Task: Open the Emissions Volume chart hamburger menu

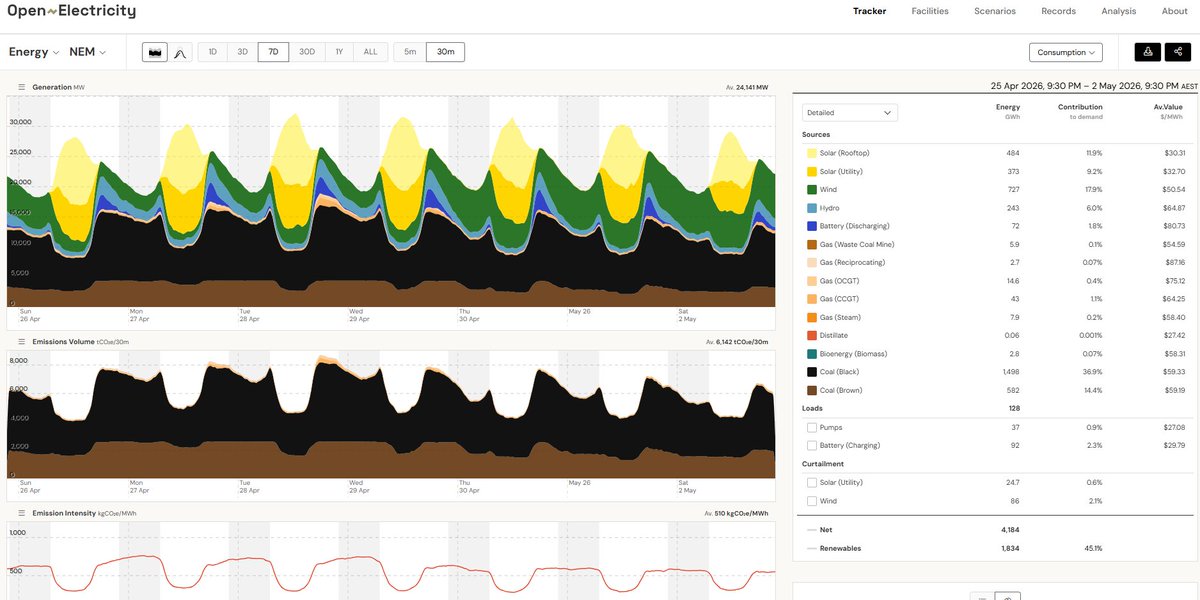Action: [x=22, y=342]
